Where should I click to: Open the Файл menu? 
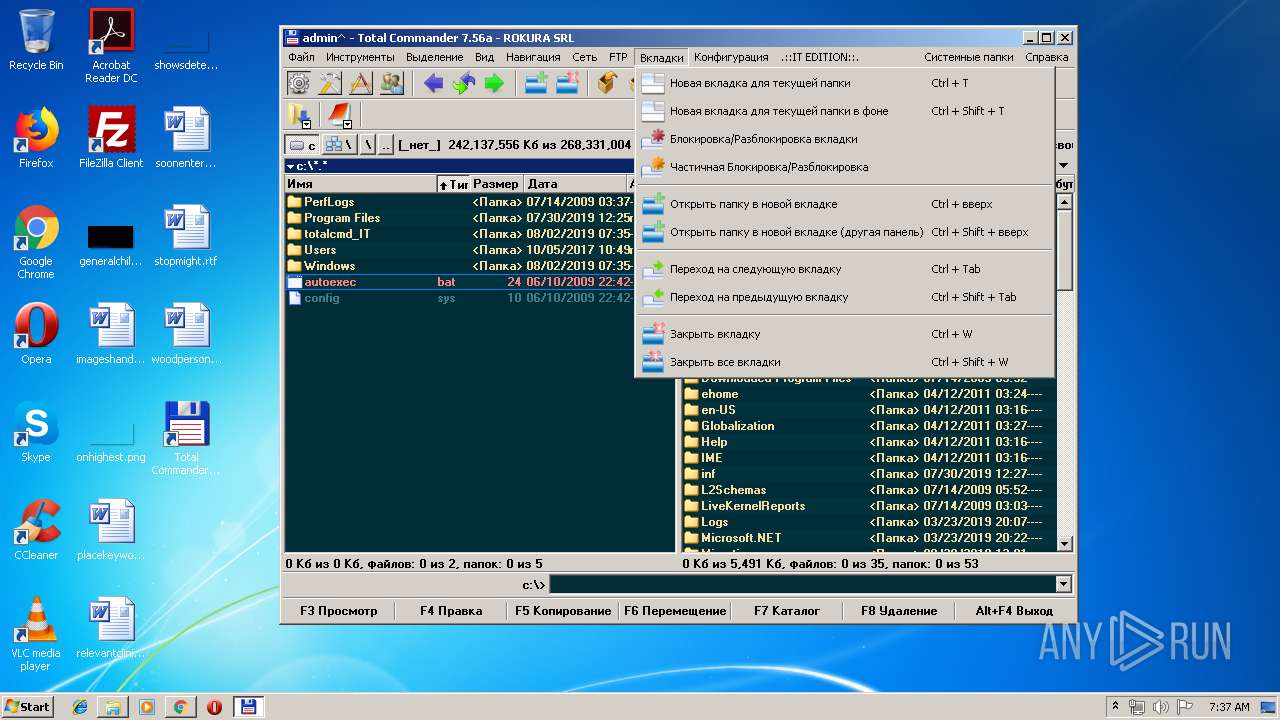(x=301, y=57)
